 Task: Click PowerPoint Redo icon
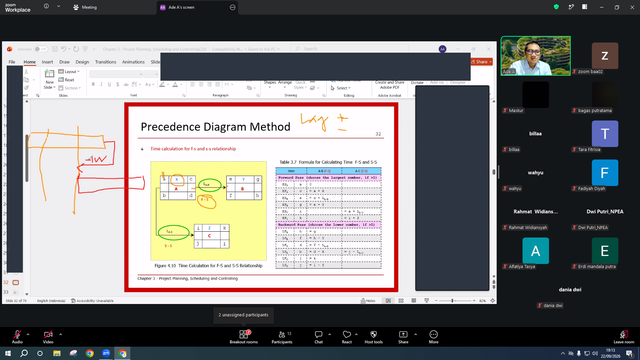coord(76,49)
